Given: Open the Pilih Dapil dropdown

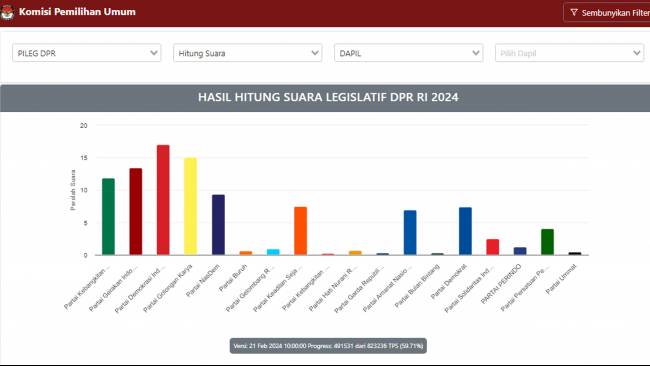Looking at the screenshot, I should (570, 53).
